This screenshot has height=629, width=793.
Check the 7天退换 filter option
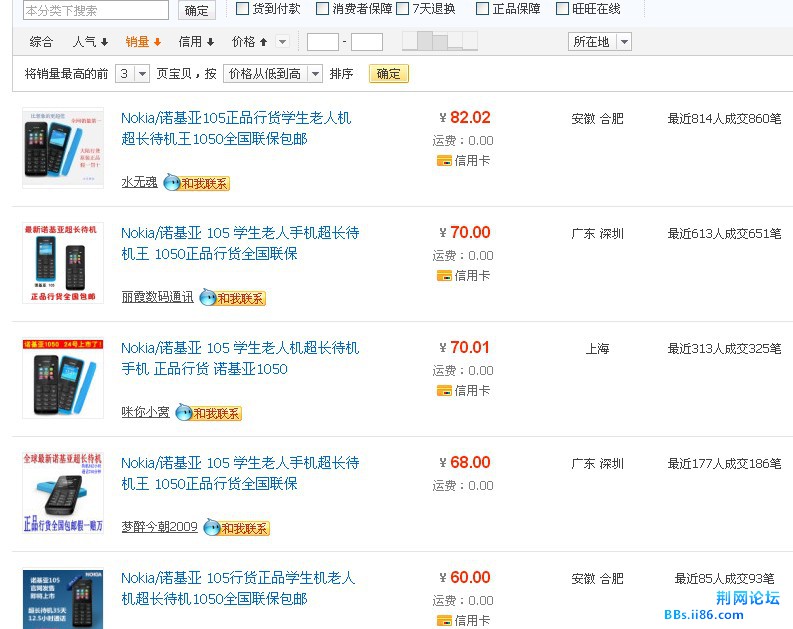pos(402,9)
